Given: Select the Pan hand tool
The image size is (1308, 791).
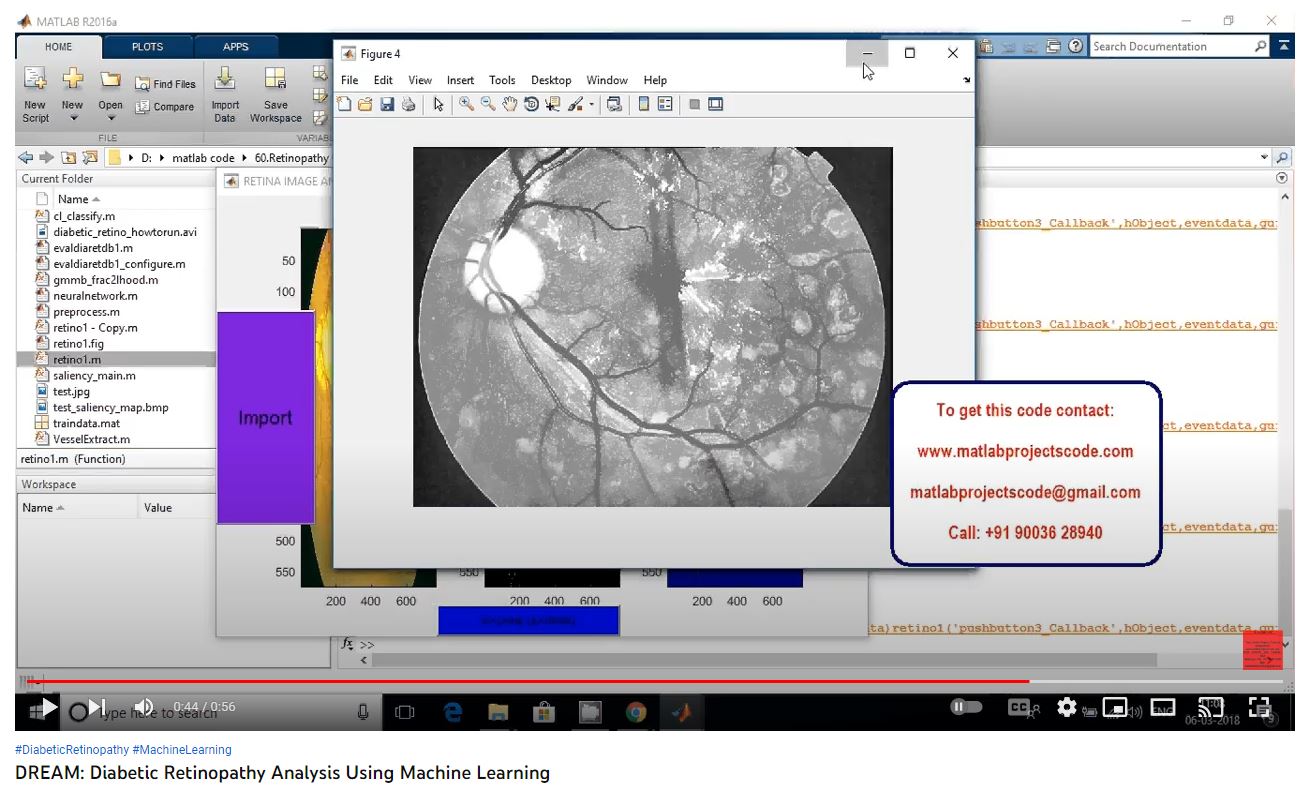Looking at the screenshot, I should pos(510,104).
